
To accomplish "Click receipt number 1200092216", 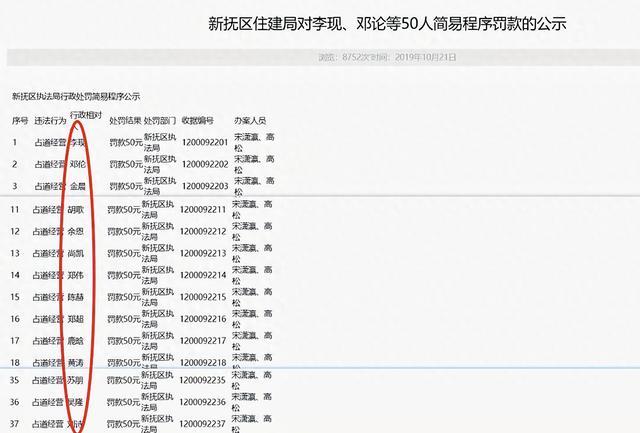I will [x=205, y=318].
